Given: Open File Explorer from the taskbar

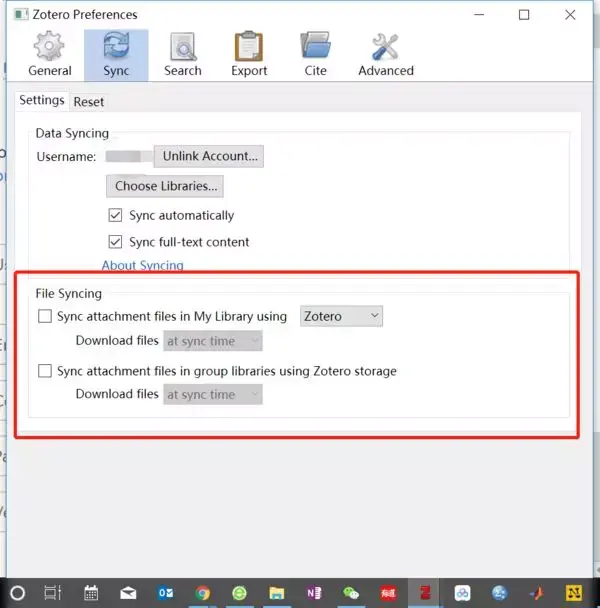Looking at the screenshot, I should (x=277, y=593).
